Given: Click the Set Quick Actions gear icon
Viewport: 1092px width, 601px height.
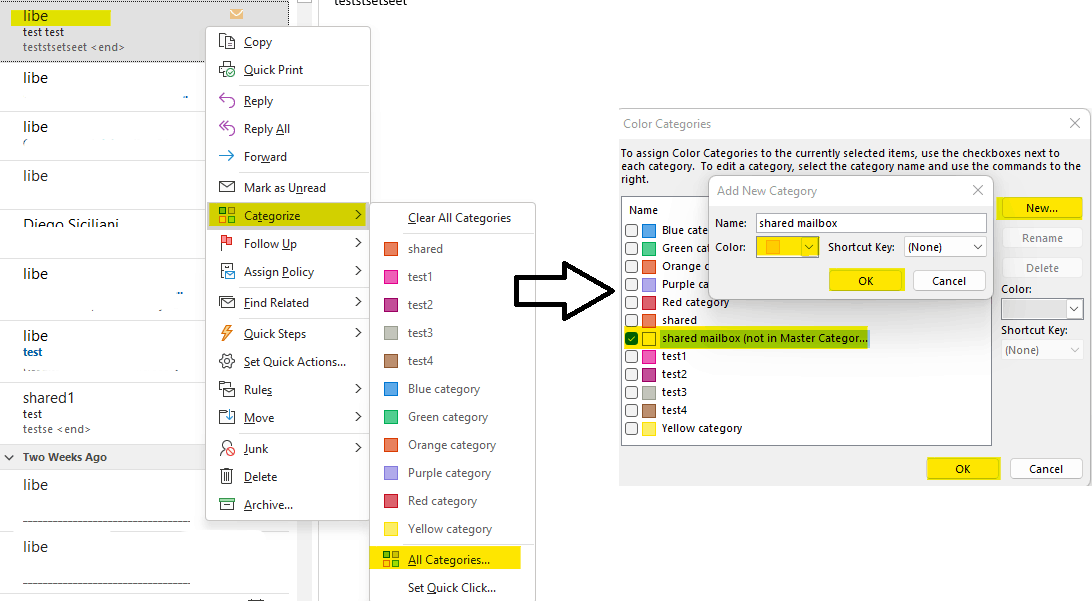Looking at the screenshot, I should coord(226,361).
